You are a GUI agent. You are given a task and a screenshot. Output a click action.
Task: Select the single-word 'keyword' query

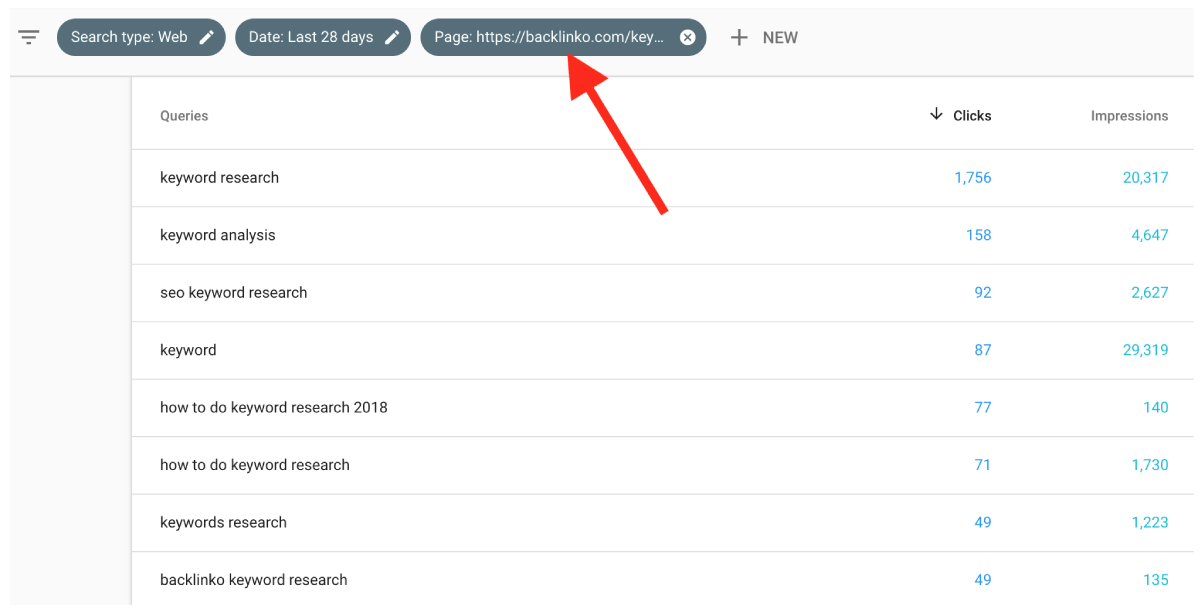pyautogui.click(x=188, y=350)
